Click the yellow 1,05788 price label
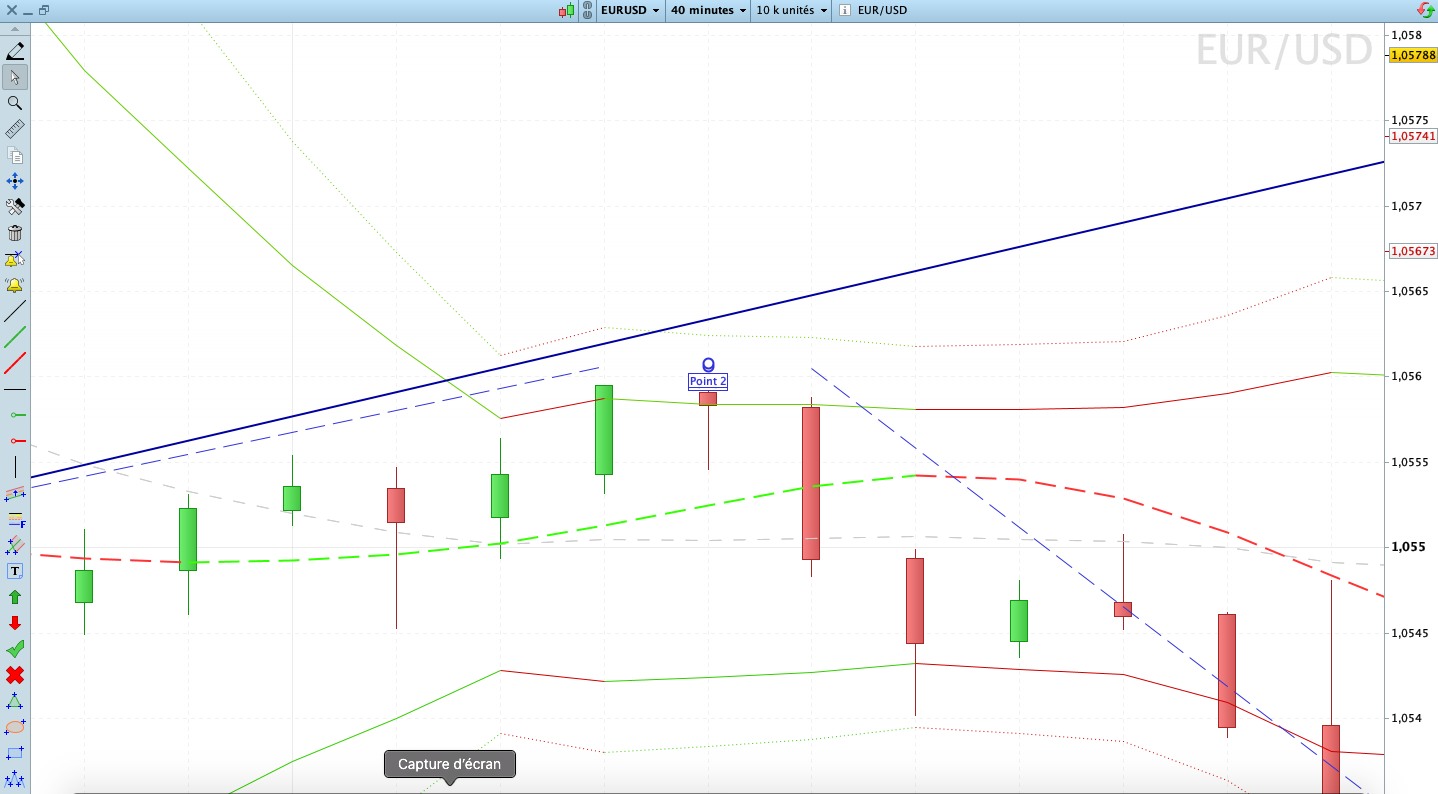Screen dimensions: 1438x794 pos(1412,55)
